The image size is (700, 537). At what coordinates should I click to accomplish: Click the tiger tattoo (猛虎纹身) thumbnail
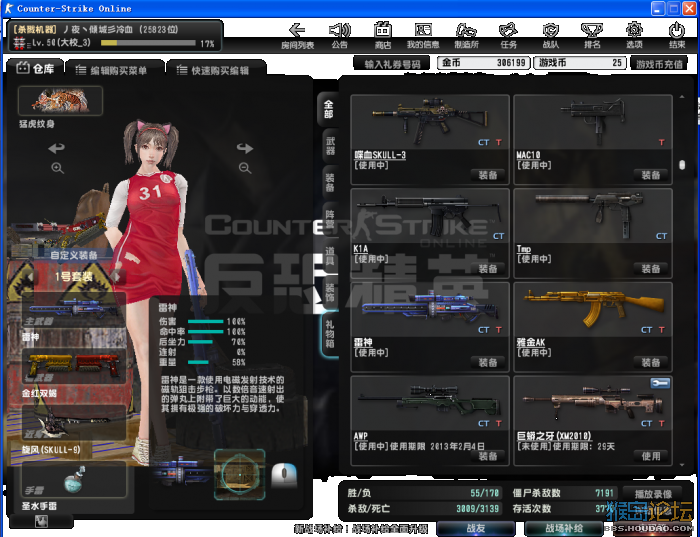(60, 101)
